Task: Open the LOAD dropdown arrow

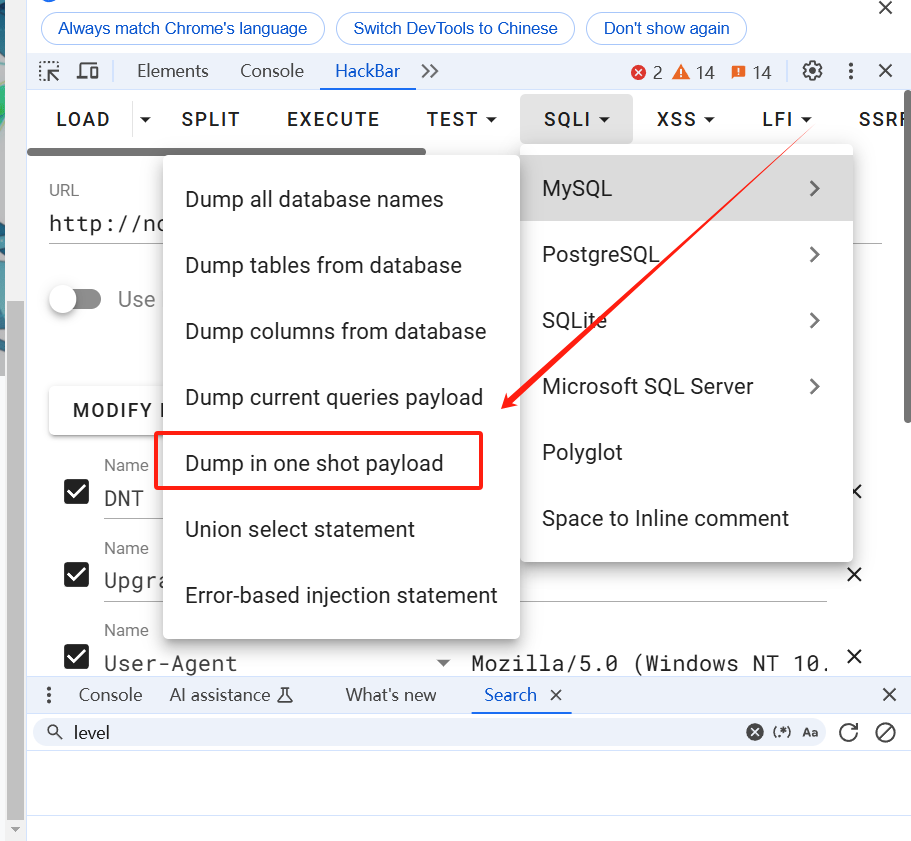Action: click(x=145, y=119)
